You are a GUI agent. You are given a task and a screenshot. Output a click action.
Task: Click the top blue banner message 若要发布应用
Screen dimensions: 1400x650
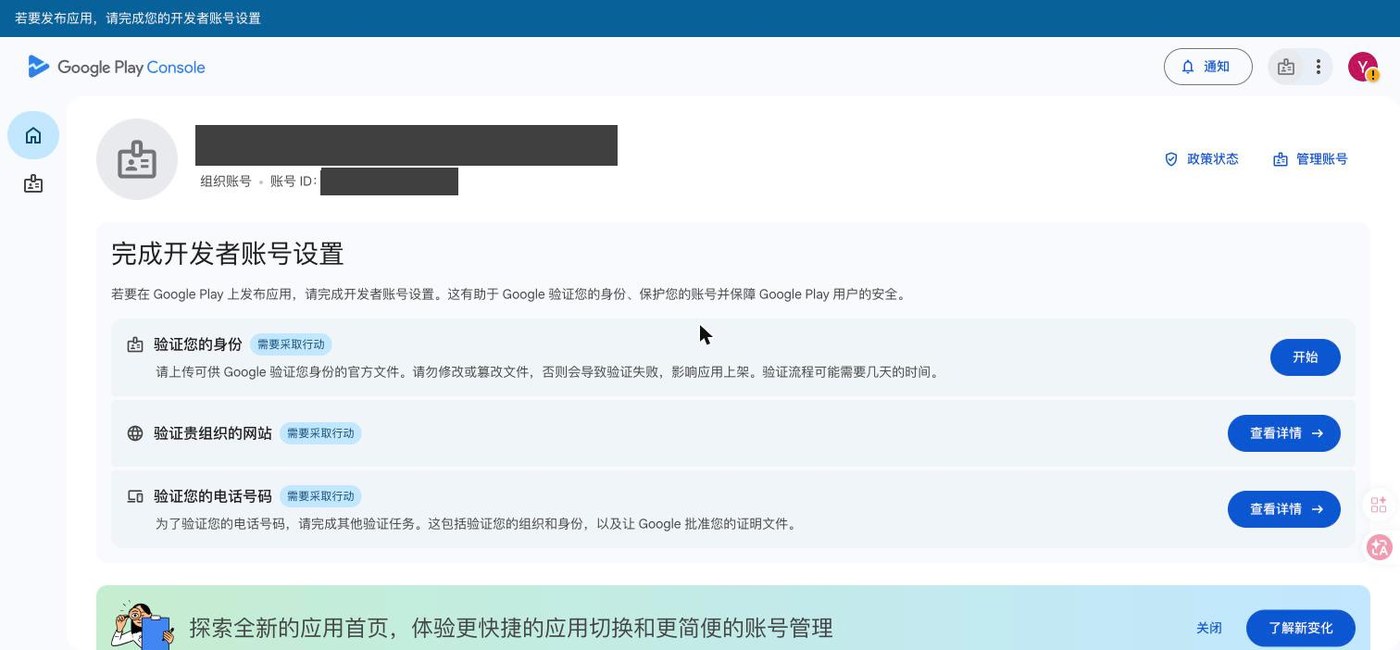click(x=138, y=18)
